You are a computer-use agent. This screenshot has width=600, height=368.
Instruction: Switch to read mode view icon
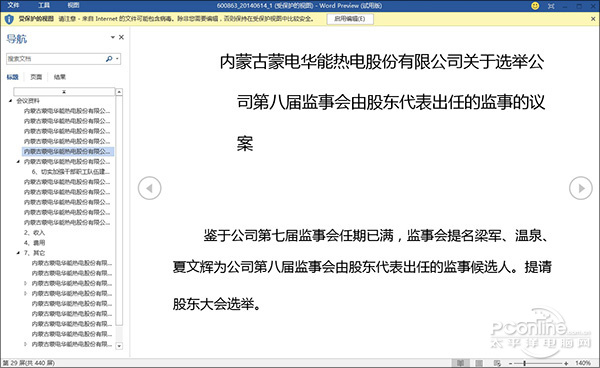(x=461, y=363)
